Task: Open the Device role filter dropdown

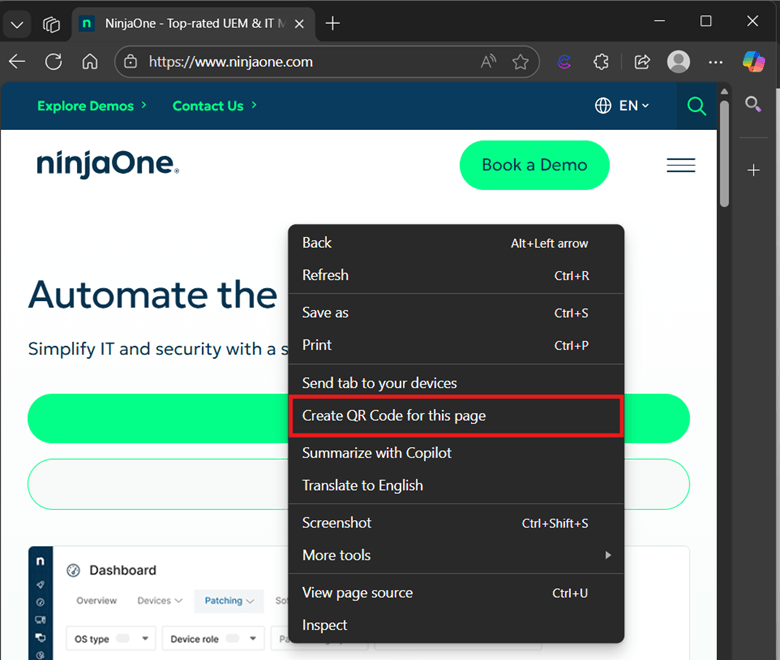Action: (213, 639)
